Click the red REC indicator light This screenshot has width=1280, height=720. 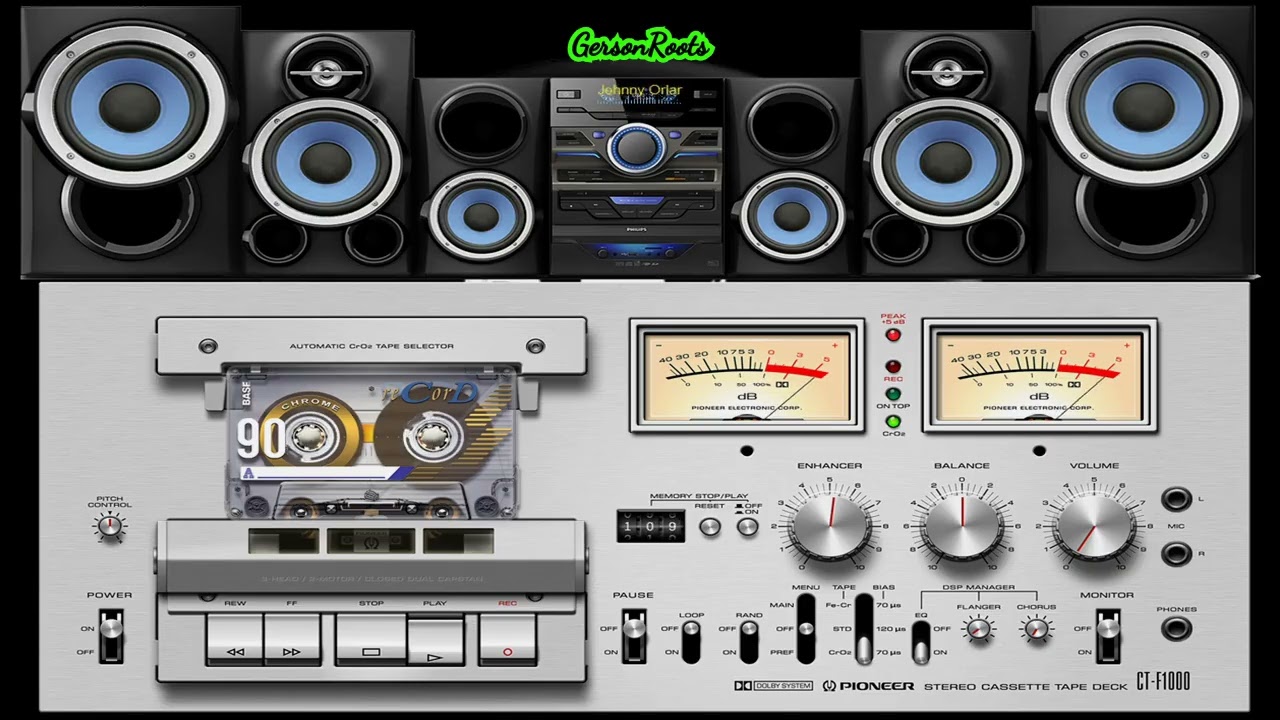892,367
